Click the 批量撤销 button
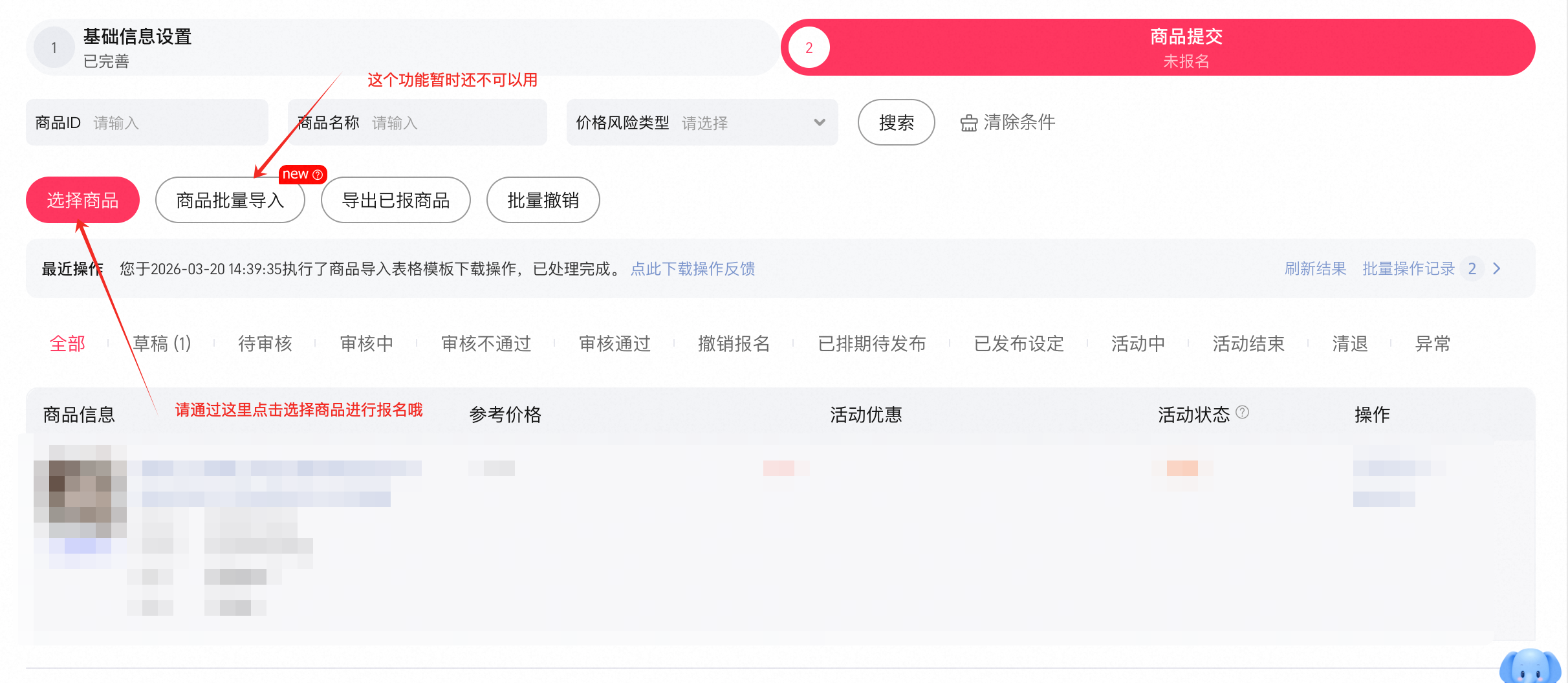The width and height of the screenshot is (1568, 683). coord(543,200)
